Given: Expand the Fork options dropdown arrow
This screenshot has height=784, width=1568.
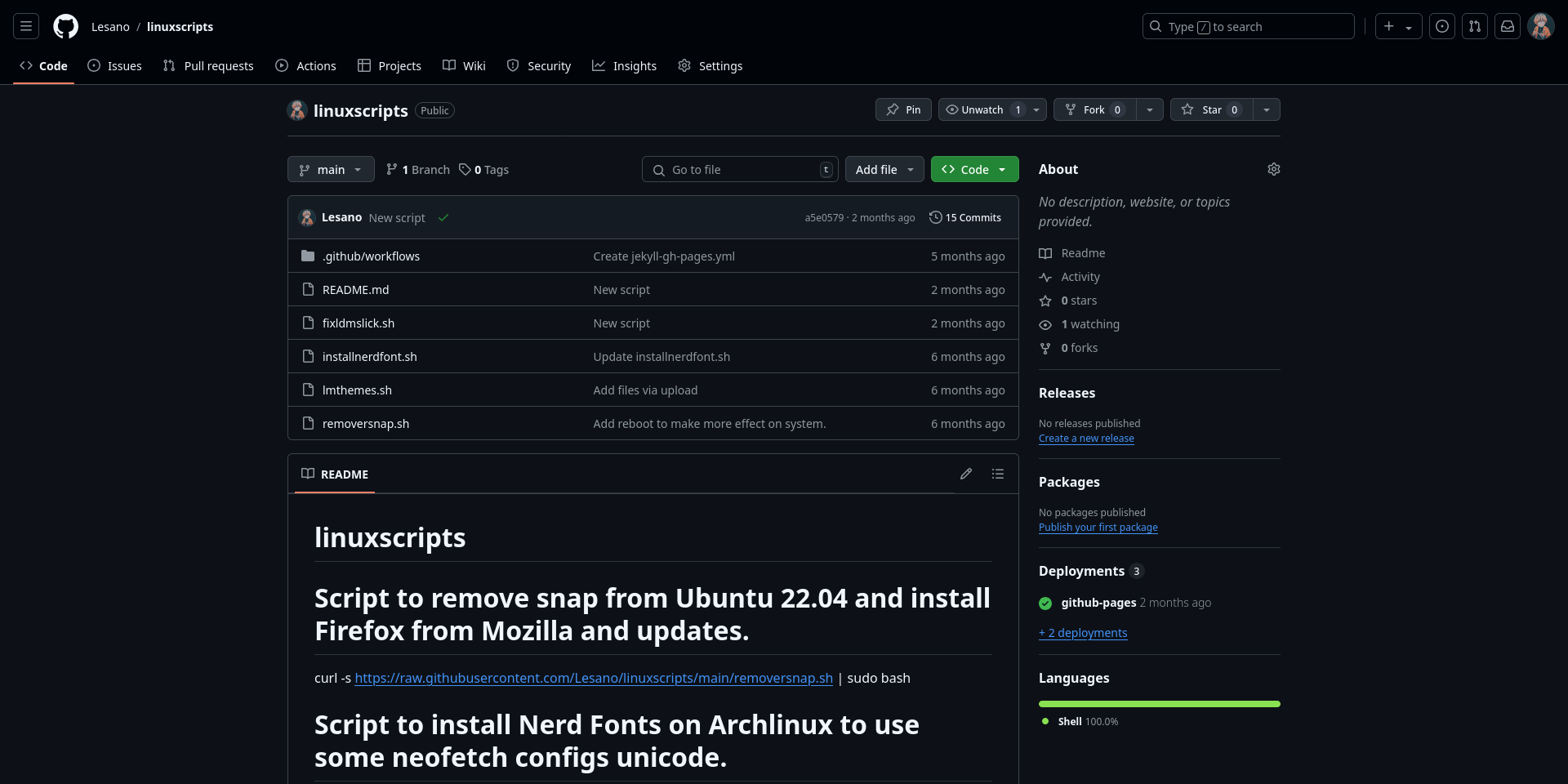Looking at the screenshot, I should pyautogui.click(x=1150, y=109).
